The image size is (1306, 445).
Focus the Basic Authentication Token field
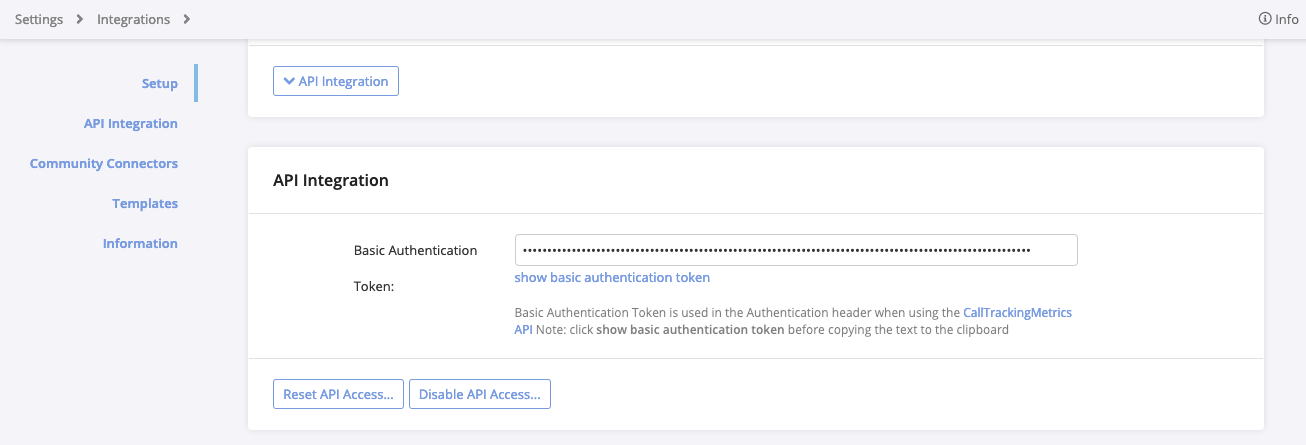coord(796,250)
